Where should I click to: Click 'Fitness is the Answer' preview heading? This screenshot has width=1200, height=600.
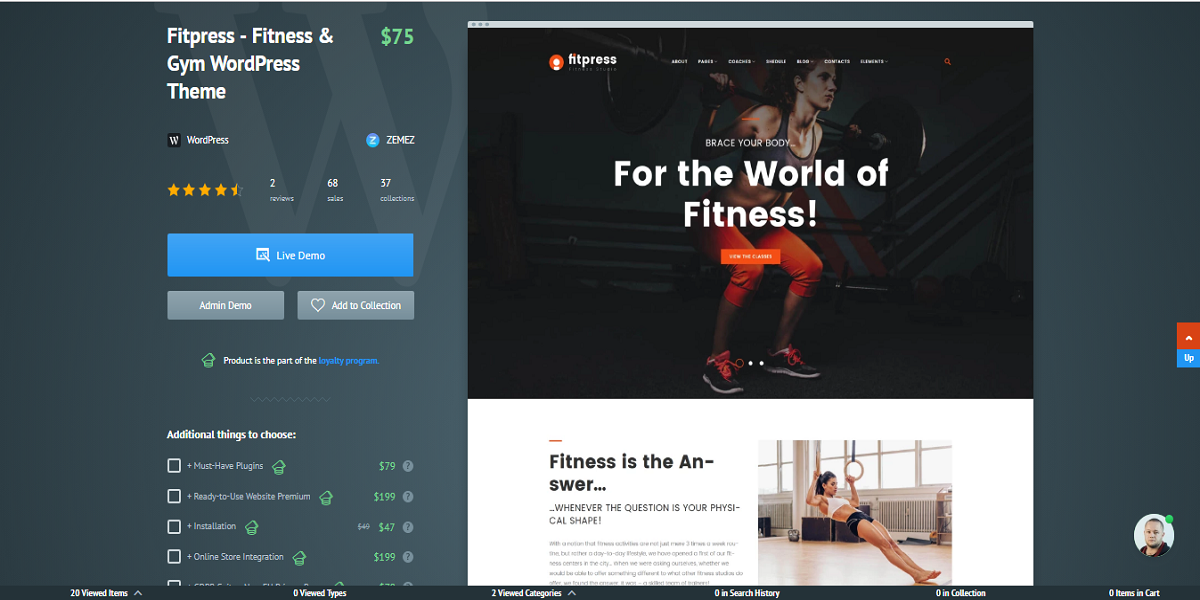[632, 473]
